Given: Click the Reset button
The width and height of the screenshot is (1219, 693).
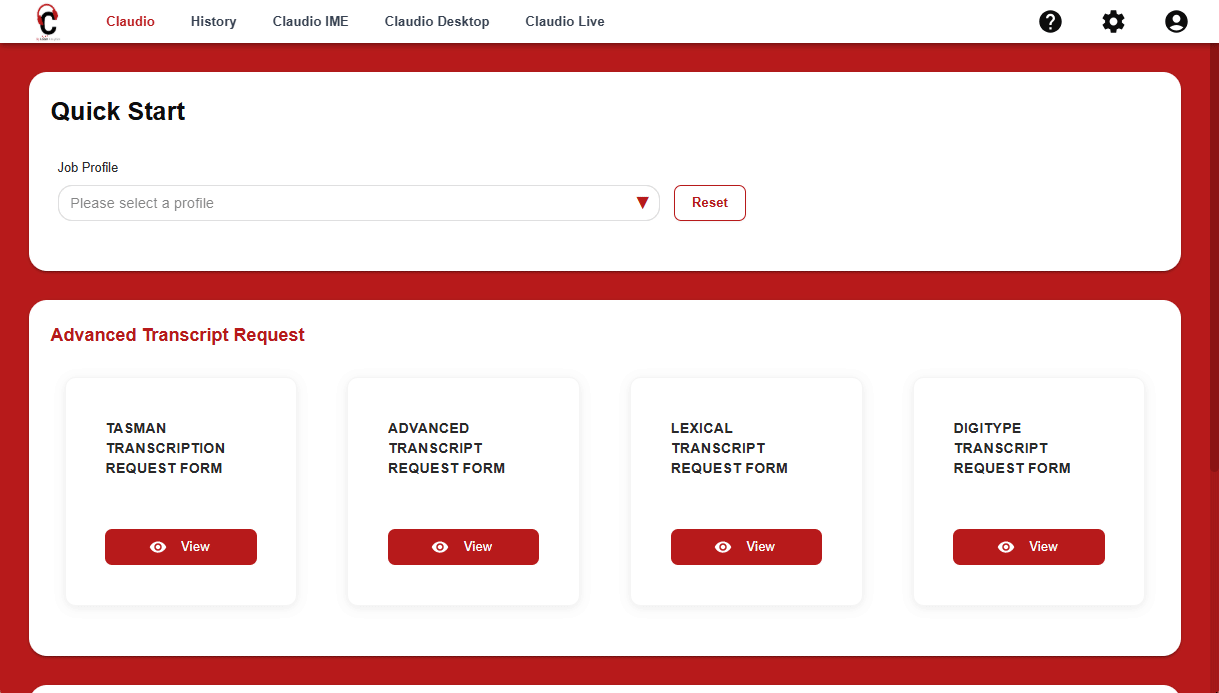Looking at the screenshot, I should click(710, 203).
